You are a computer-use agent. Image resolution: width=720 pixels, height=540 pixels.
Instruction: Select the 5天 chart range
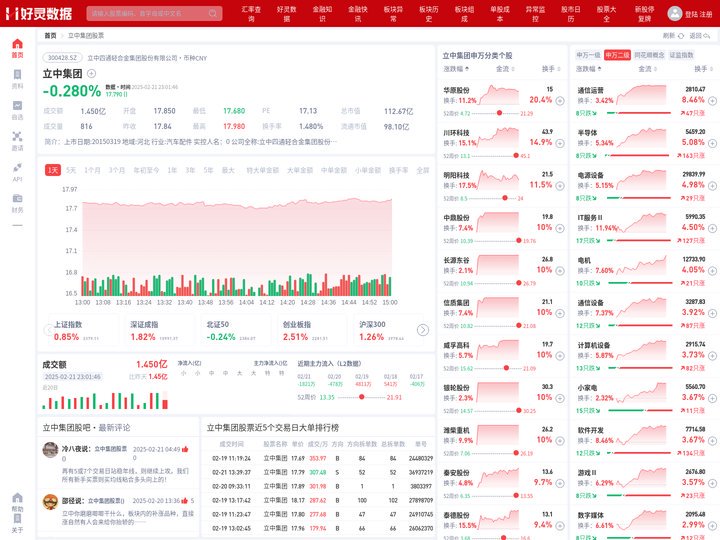71,170
